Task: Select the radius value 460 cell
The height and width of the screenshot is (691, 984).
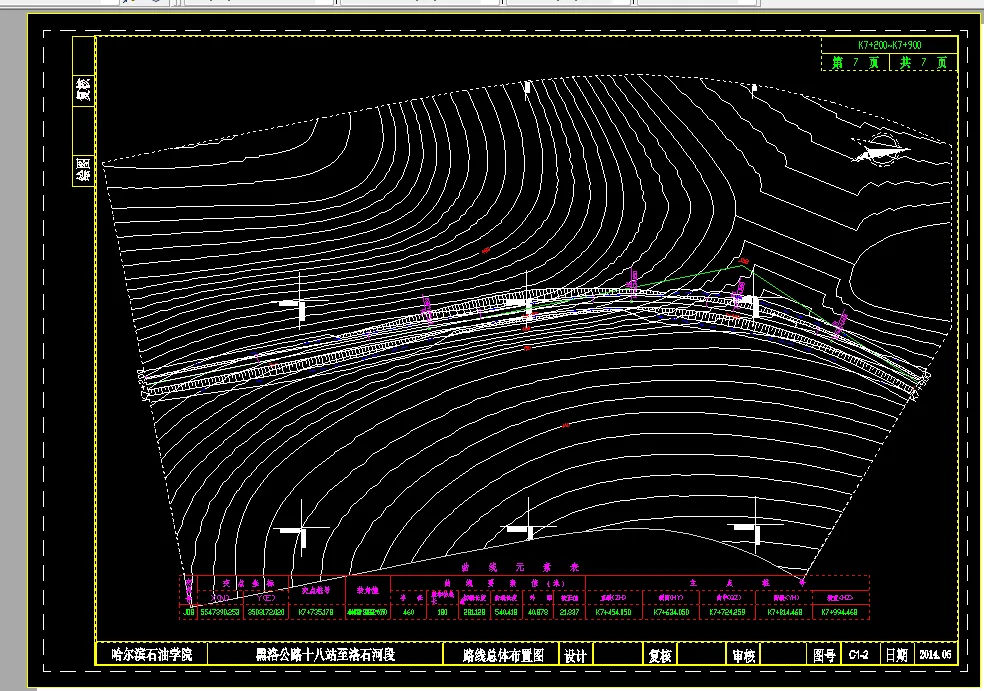Action: click(409, 611)
